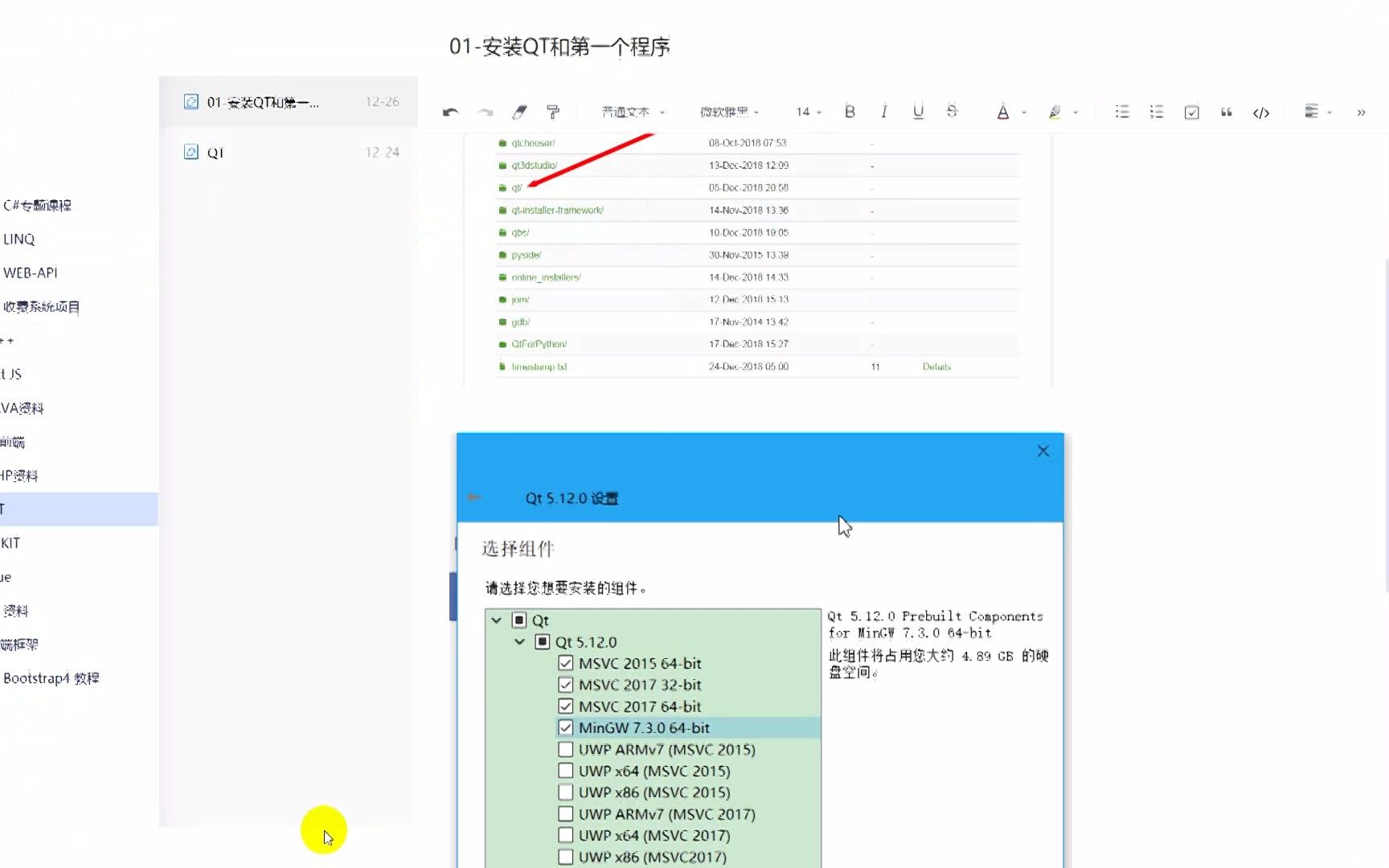Click the Details link for timestamp.txt
1389x868 pixels.
pos(936,366)
